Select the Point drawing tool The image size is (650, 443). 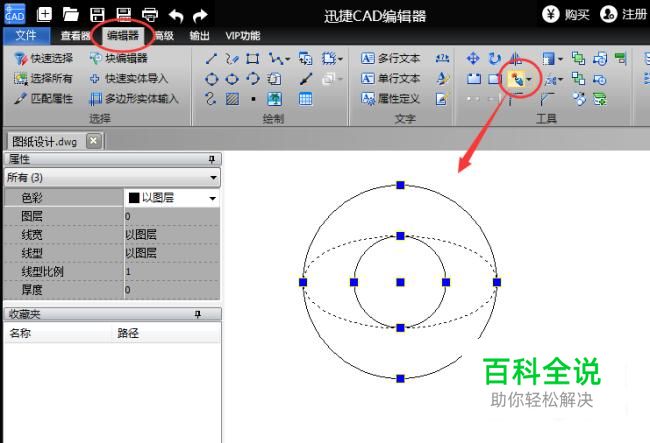pos(253,99)
